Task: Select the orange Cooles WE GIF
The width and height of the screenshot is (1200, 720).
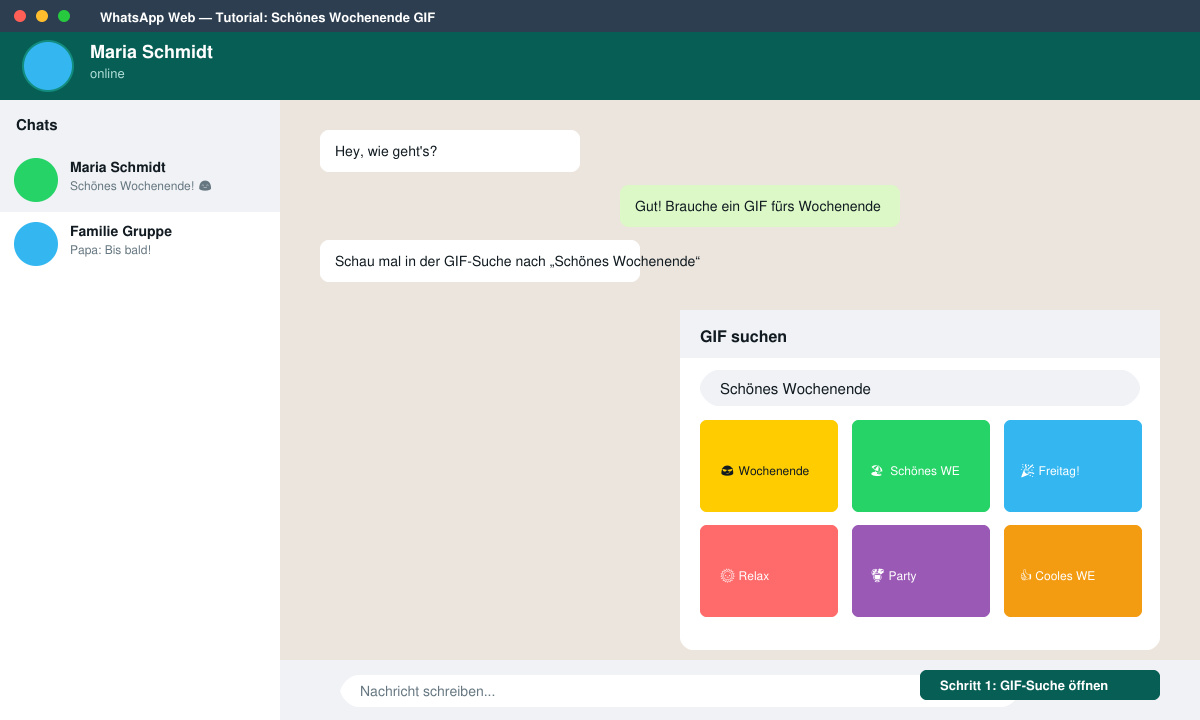Action: (1073, 571)
